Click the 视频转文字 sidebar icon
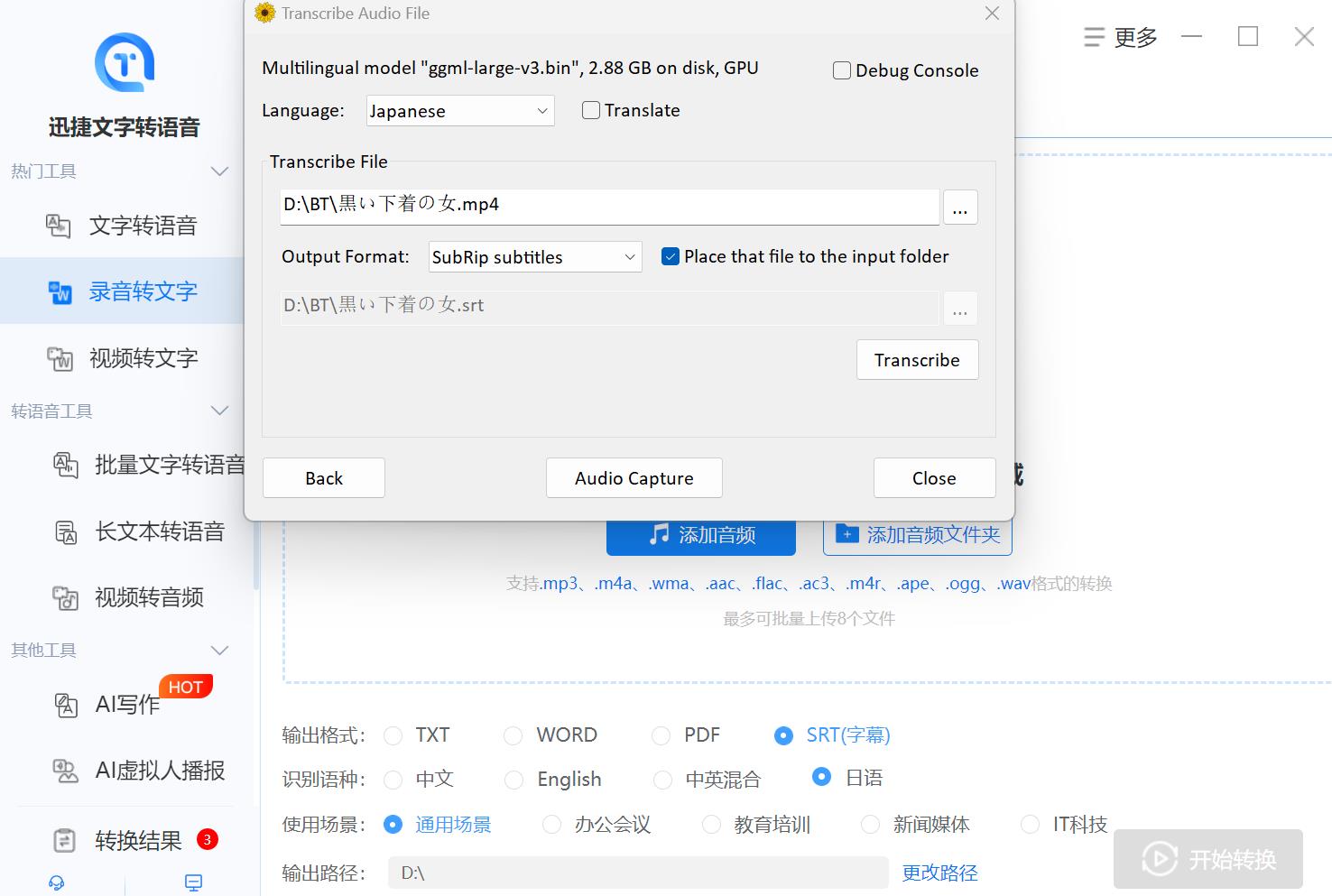The image size is (1332, 896). (60, 358)
